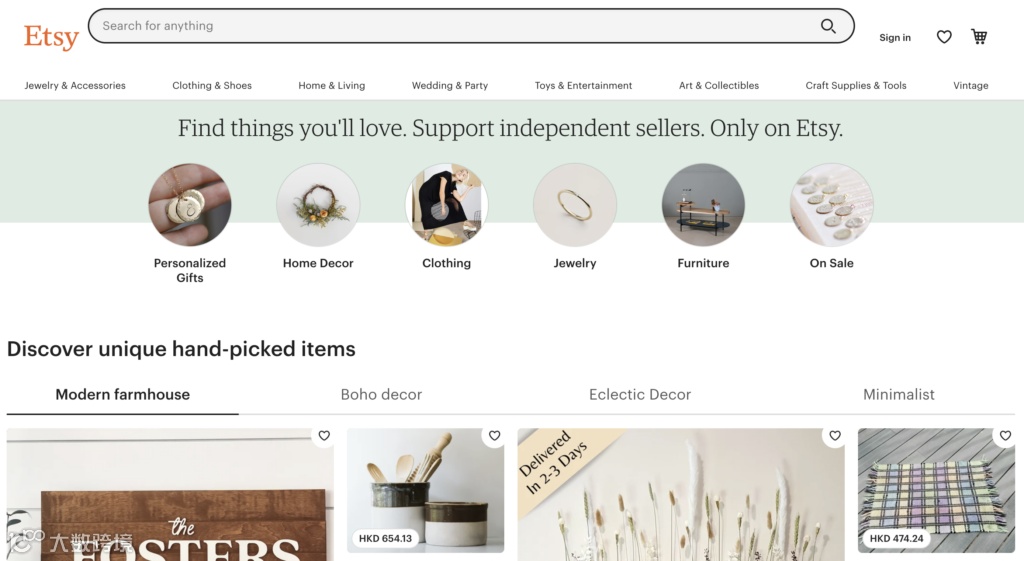Favorite the Fosters wooden sign item
Image resolution: width=1024 pixels, height=561 pixels.
324,436
